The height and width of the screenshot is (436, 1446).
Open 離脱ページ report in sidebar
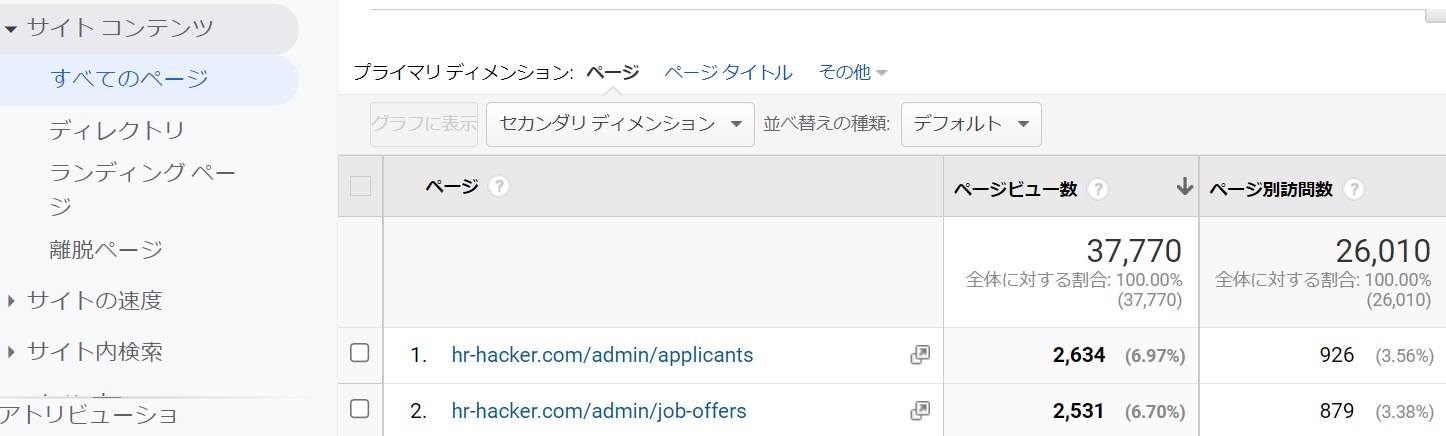[106, 249]
